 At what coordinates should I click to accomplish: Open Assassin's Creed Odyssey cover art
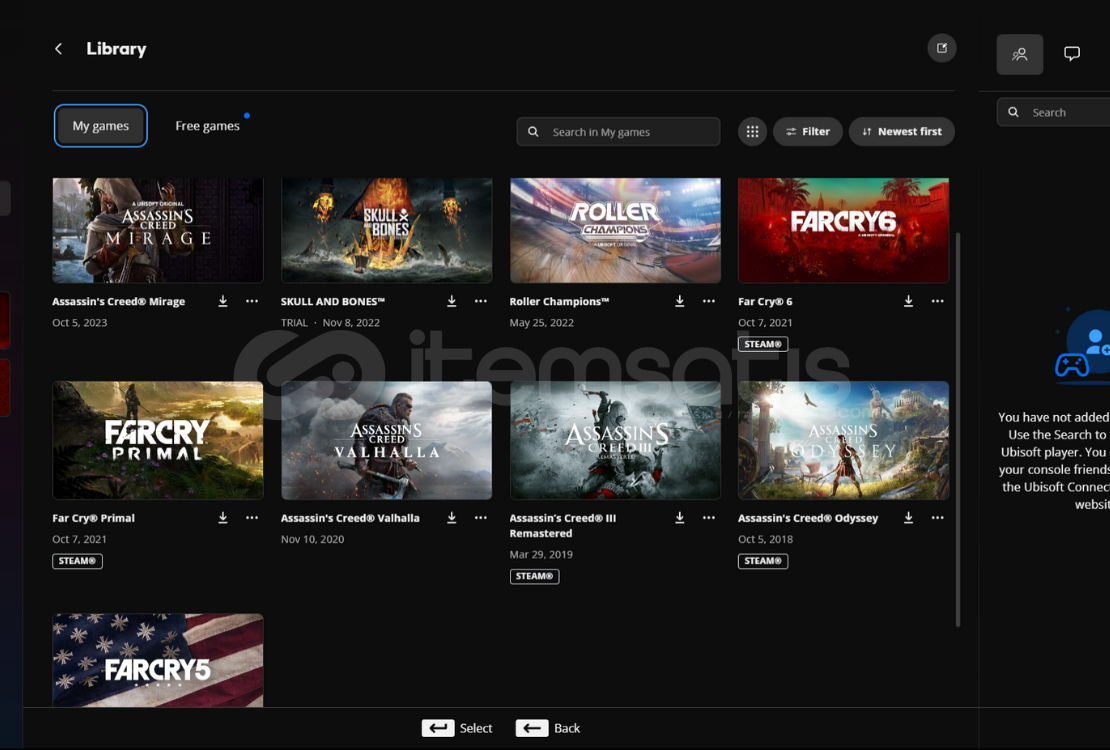pyautogui.click(x=843, y=441)
